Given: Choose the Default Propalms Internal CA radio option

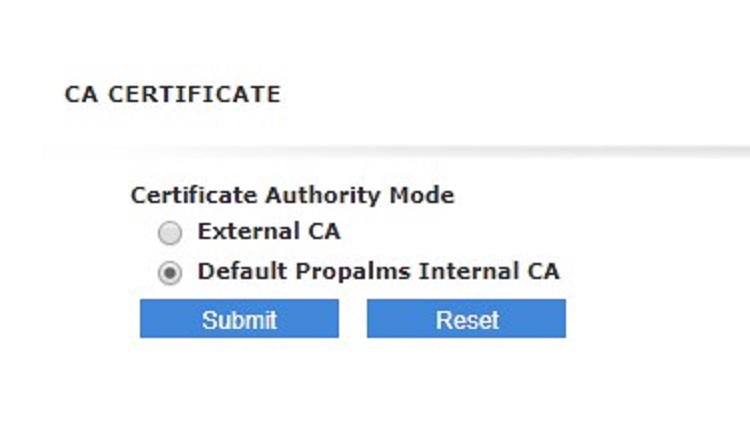Looking at the screenshot, I should click(x=170, y=273).
